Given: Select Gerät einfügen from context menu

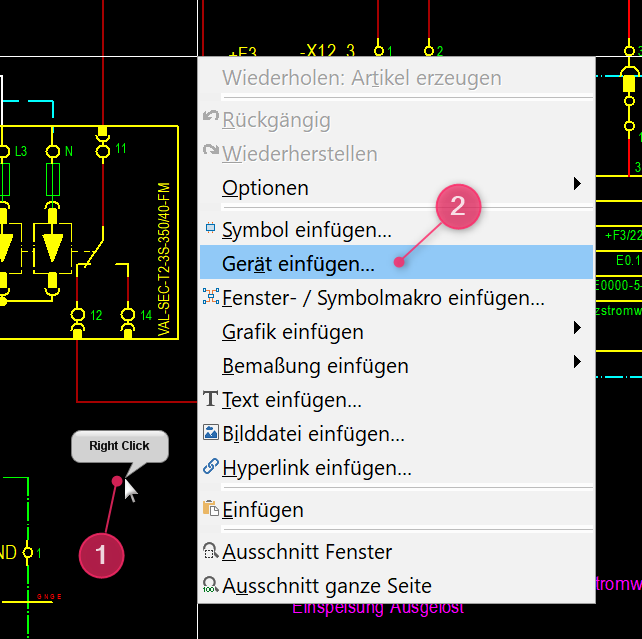Looking at the screenshot, I should coord(298,263).
